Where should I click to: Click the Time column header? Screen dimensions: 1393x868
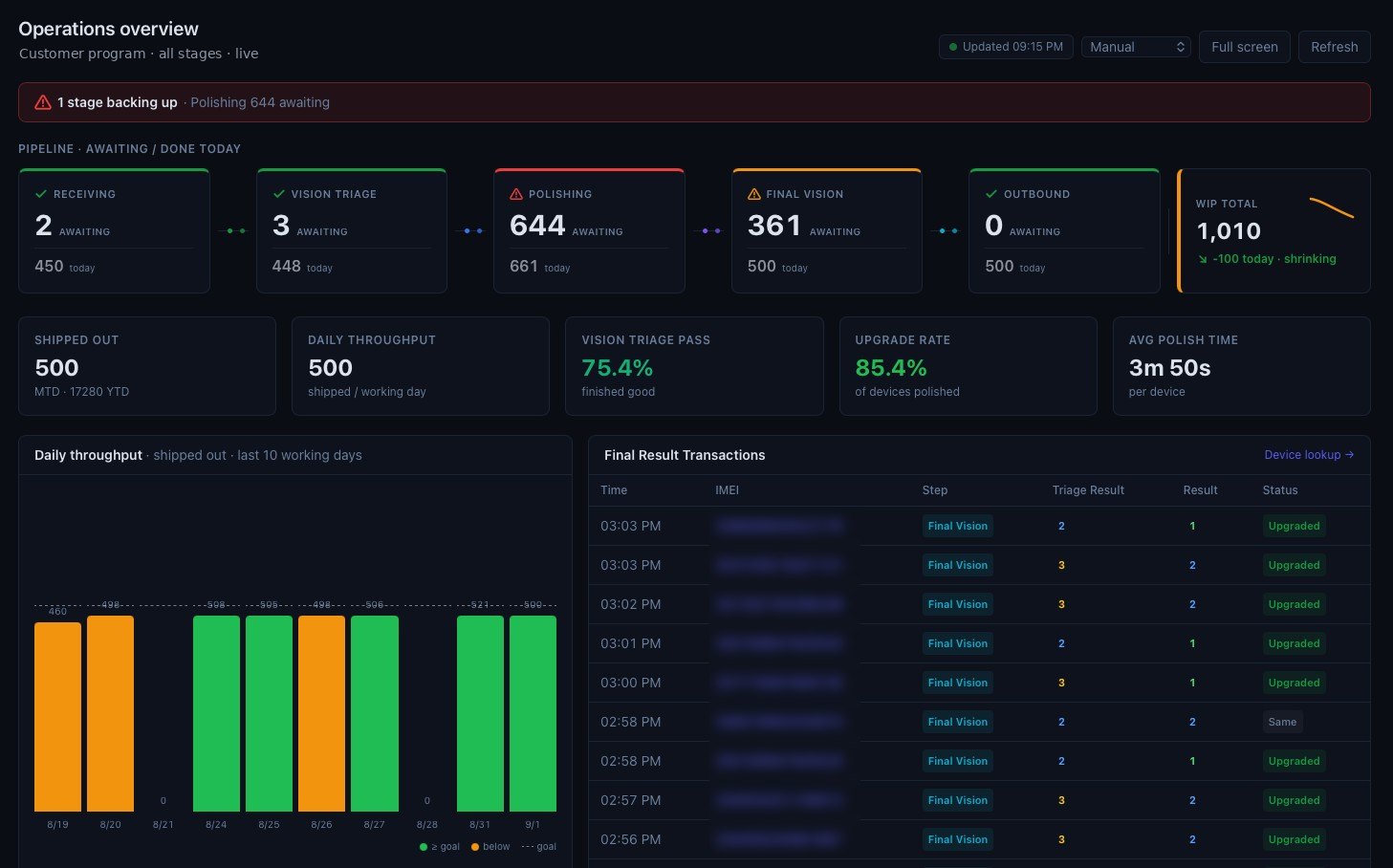coord(614,490)
